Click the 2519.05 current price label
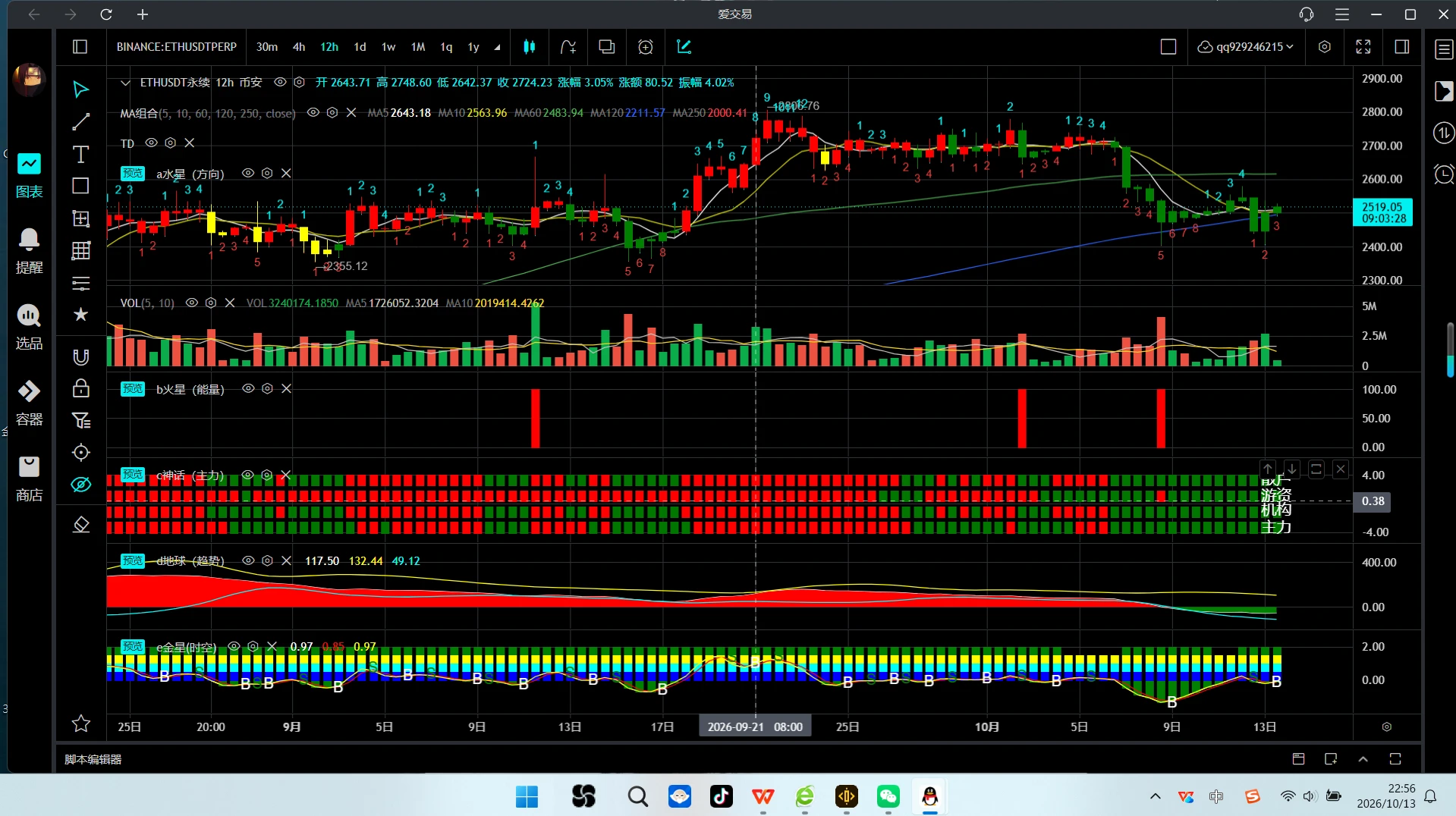Viewport: 1456px width, 816px height. coord(1383,212)
